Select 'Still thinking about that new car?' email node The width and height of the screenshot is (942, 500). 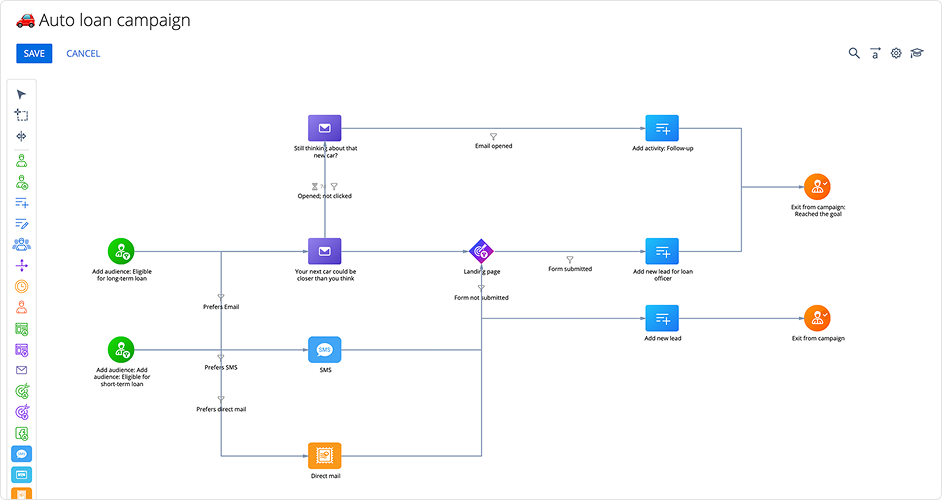pos(324,128)
